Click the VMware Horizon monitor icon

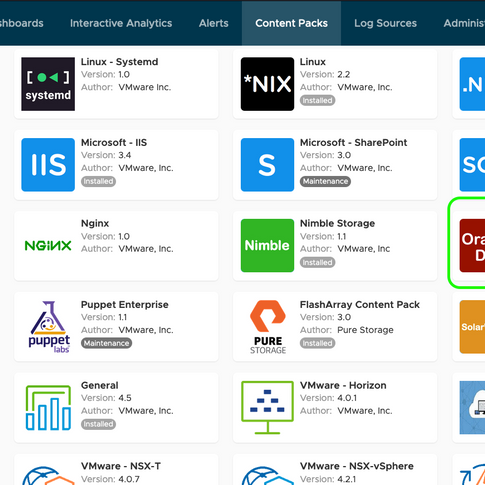267,408
